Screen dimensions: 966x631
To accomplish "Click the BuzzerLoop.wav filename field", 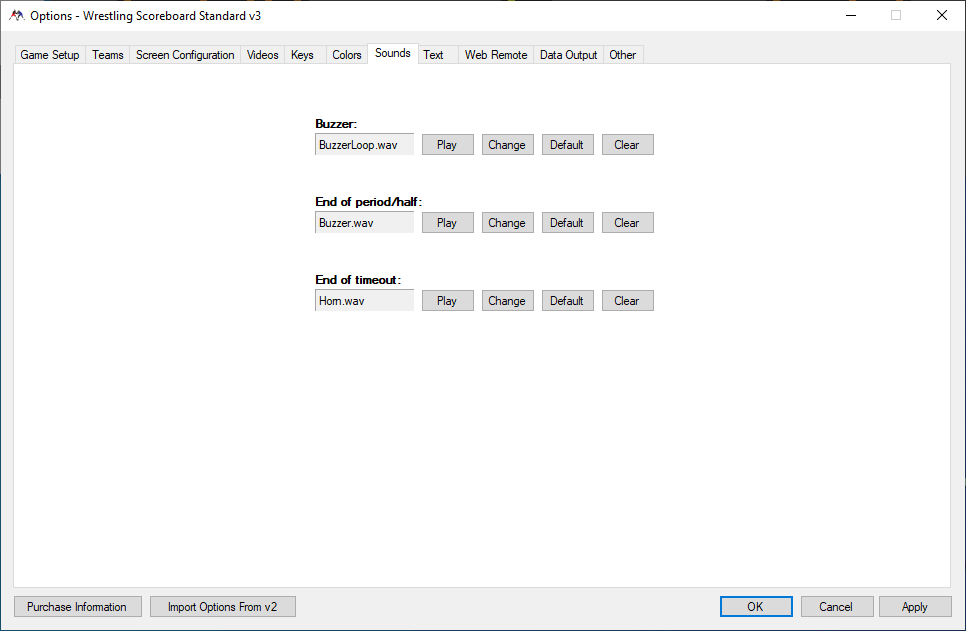I will point(364,145).
